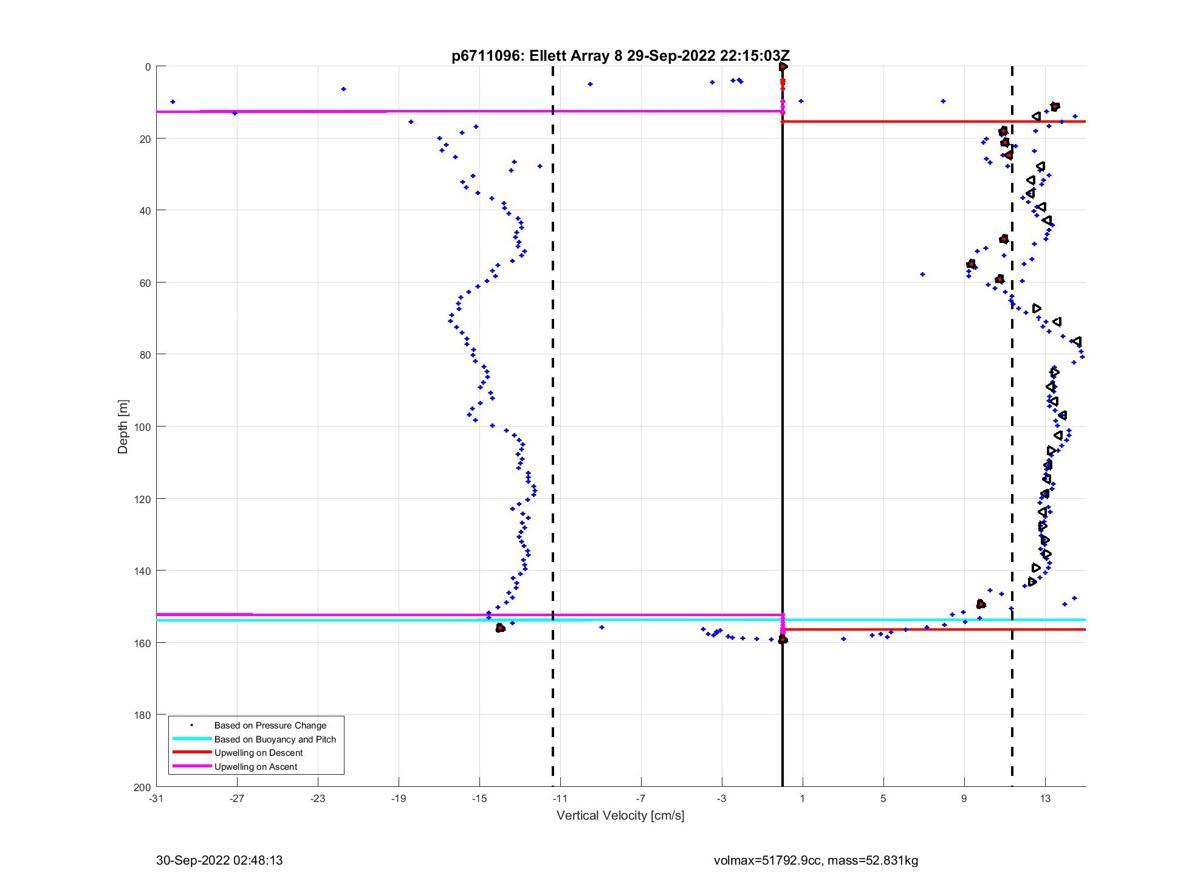The width and height of the screenshot is (1200, 885).
Task: Click the timestamp '30-Sep-2022 02:48:13'
Action: [219, 860]
